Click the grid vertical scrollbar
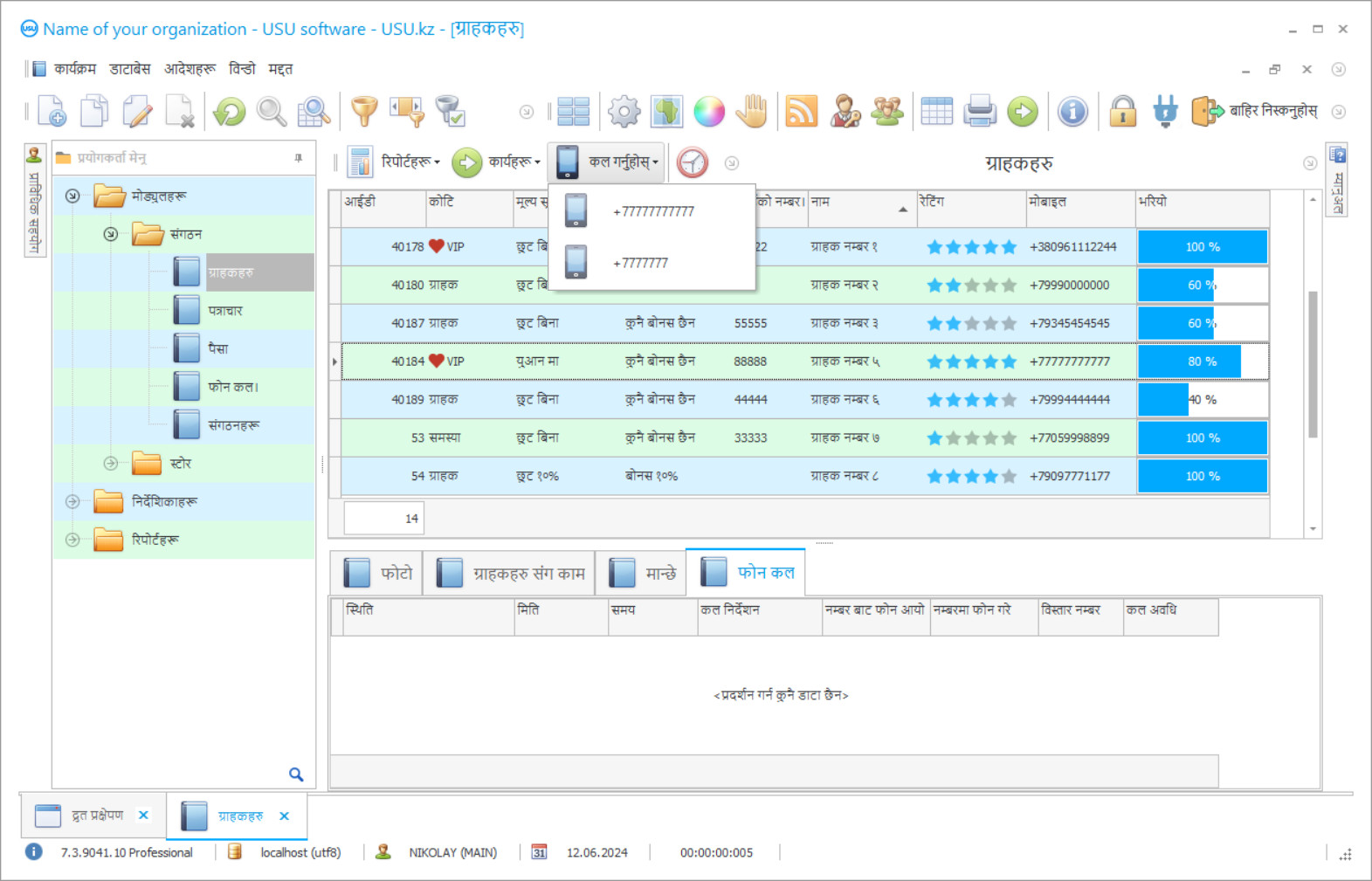 [1313, 364]
